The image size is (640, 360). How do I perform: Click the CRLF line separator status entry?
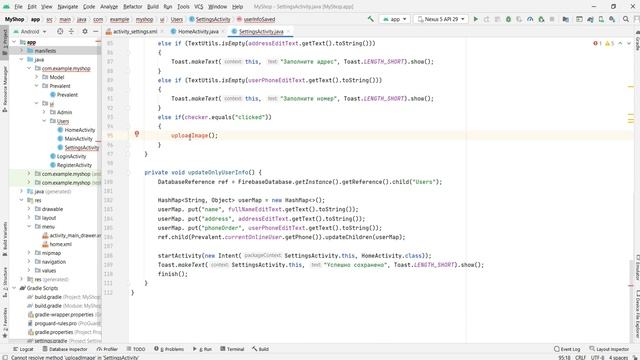pyautogui.click(x=580, y=357)
